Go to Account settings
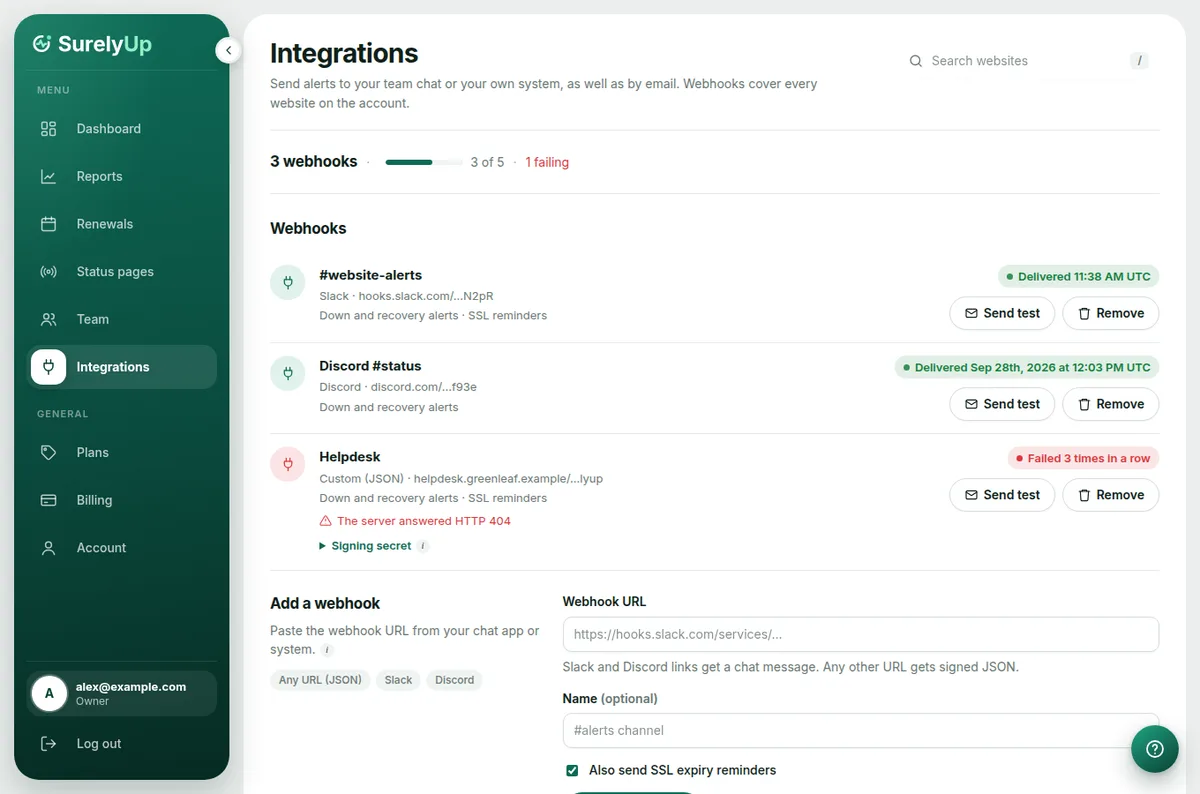This screenshot has width=1200, height=794. [122, 548]
